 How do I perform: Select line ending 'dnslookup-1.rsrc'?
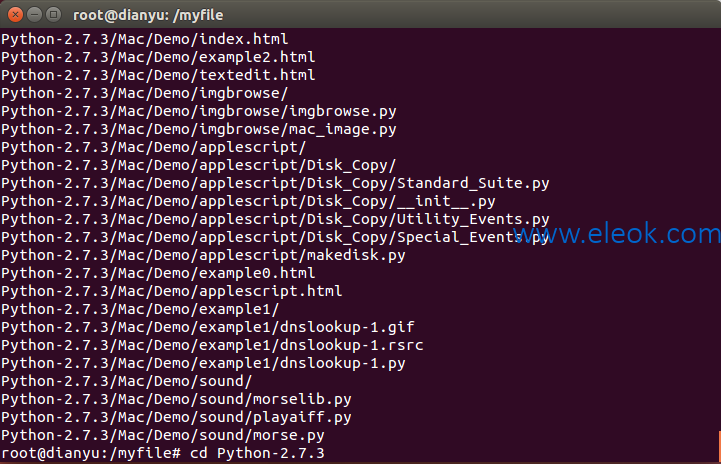[212, 345]
